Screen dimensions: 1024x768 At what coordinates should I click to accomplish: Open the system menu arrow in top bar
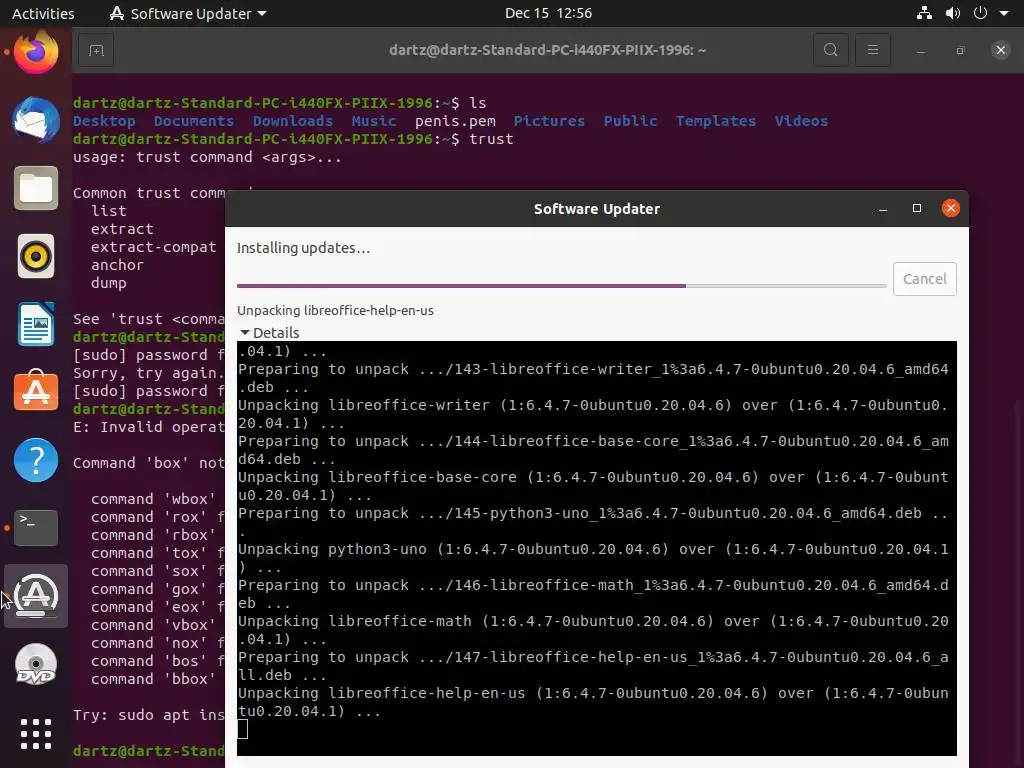coord(1004,13)
